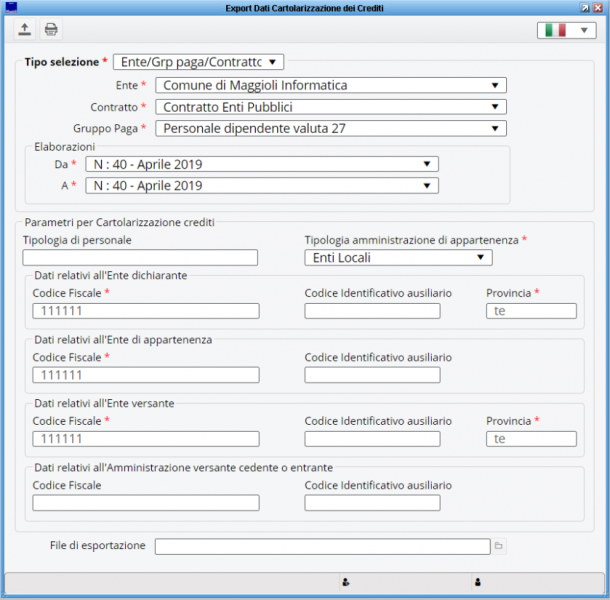Click Ente versante Codice Identificativo ausiliario field
Image resolution: width=610 pixels, height=600 pixels.
(372, 439)
